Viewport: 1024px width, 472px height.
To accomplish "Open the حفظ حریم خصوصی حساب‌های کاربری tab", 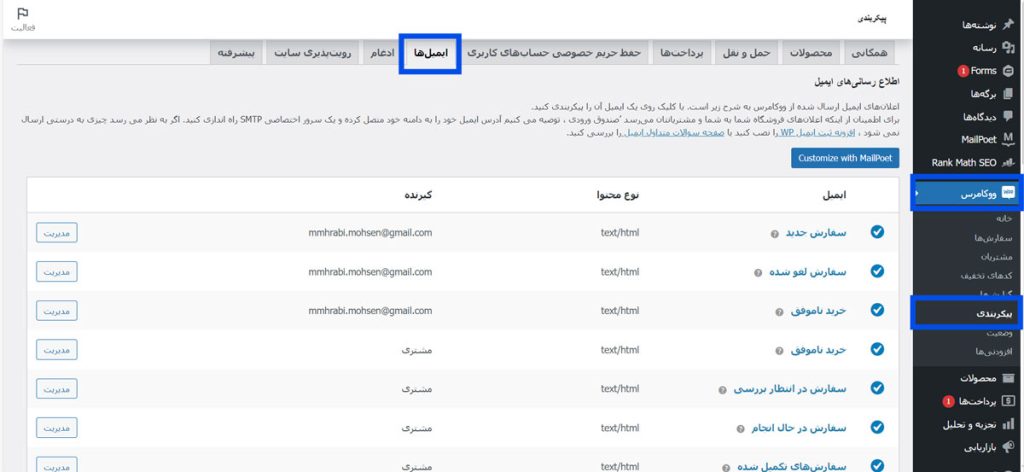I will pos(554,53).
